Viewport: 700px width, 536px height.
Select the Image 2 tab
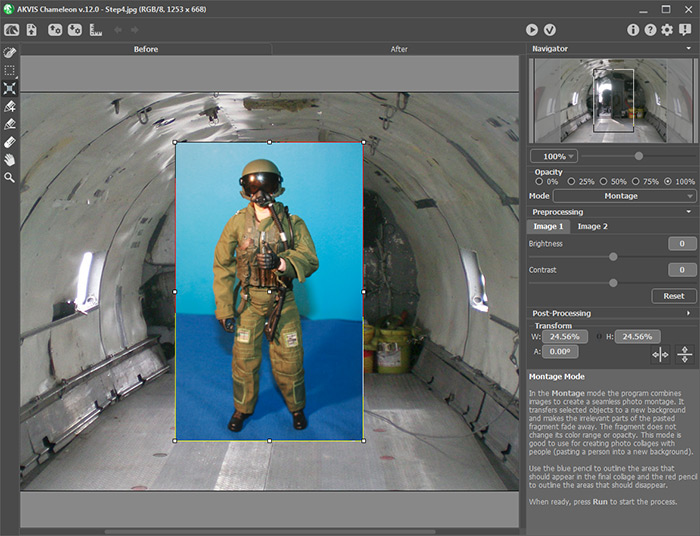[x=592, y=226]
